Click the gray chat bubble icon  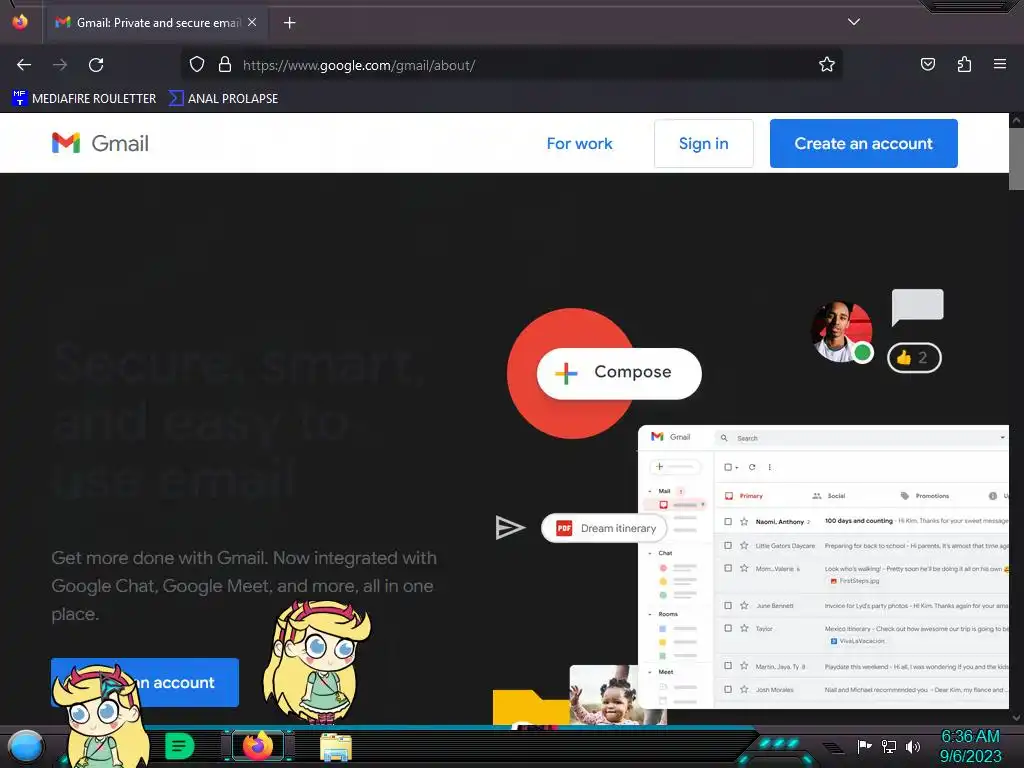click(x=918, y=307)
